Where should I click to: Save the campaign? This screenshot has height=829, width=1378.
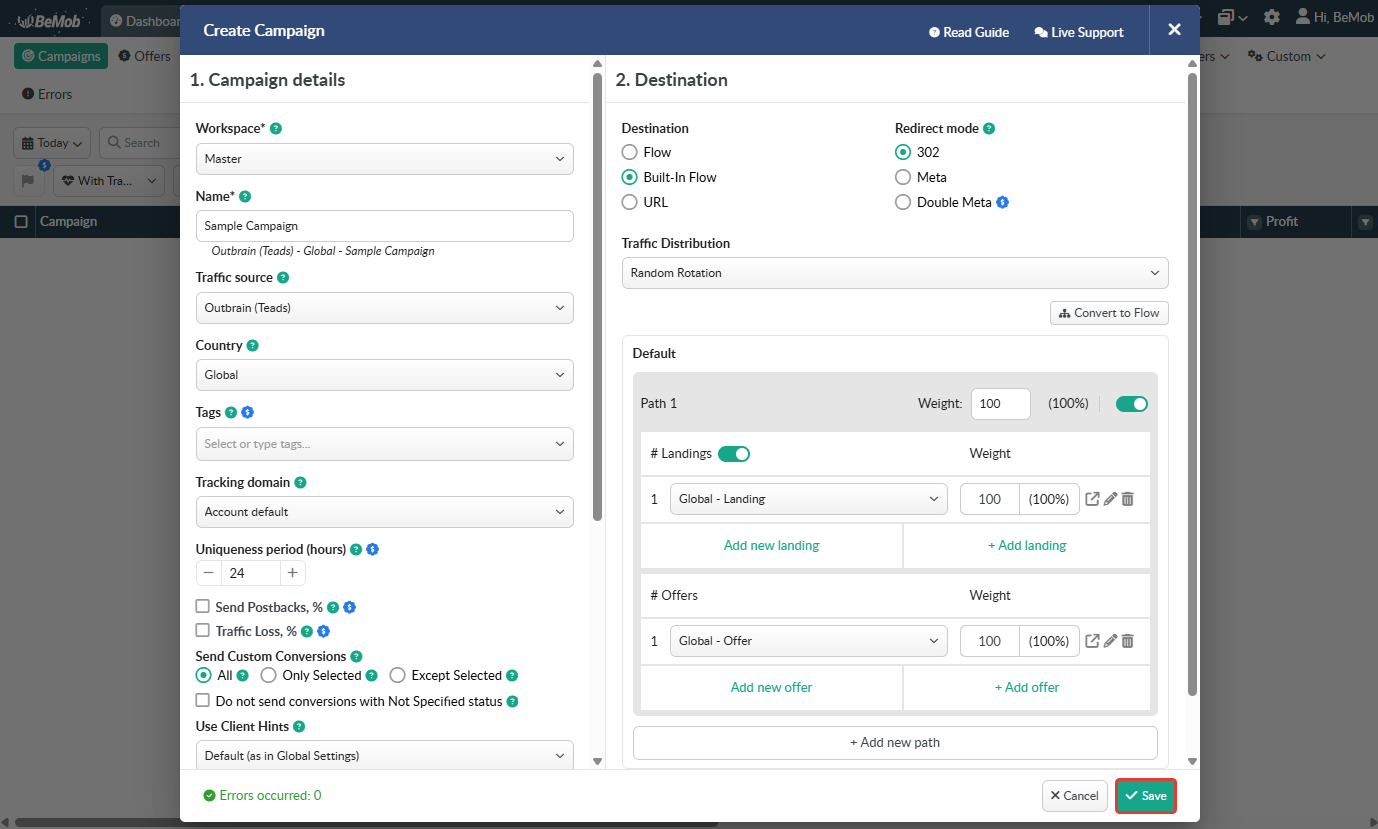tap(1145, 796)
